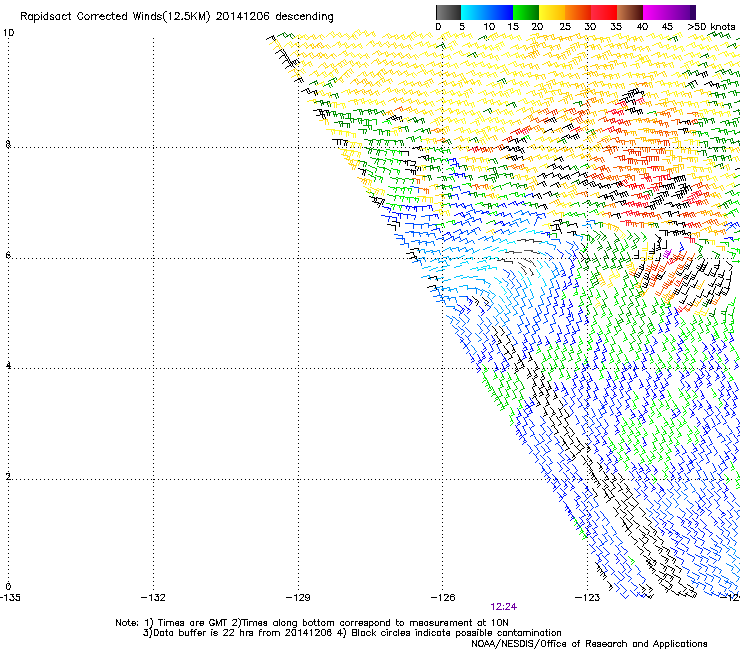Image resolution: width=740 pixels, height=650 pixels.
Task: Click the brown 35-40 knots color swatch
Action: point(630,12)
